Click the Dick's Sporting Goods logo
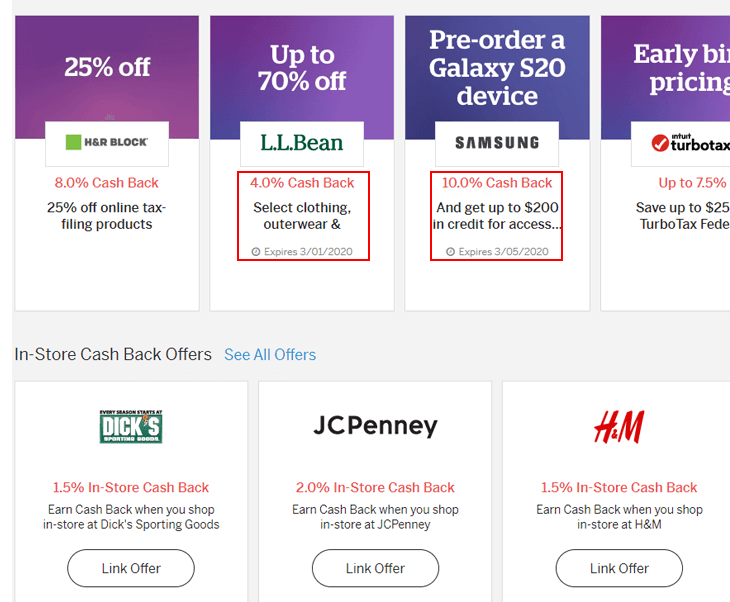Viewport: 730px width, 602px height. click(x=131, y=426)
